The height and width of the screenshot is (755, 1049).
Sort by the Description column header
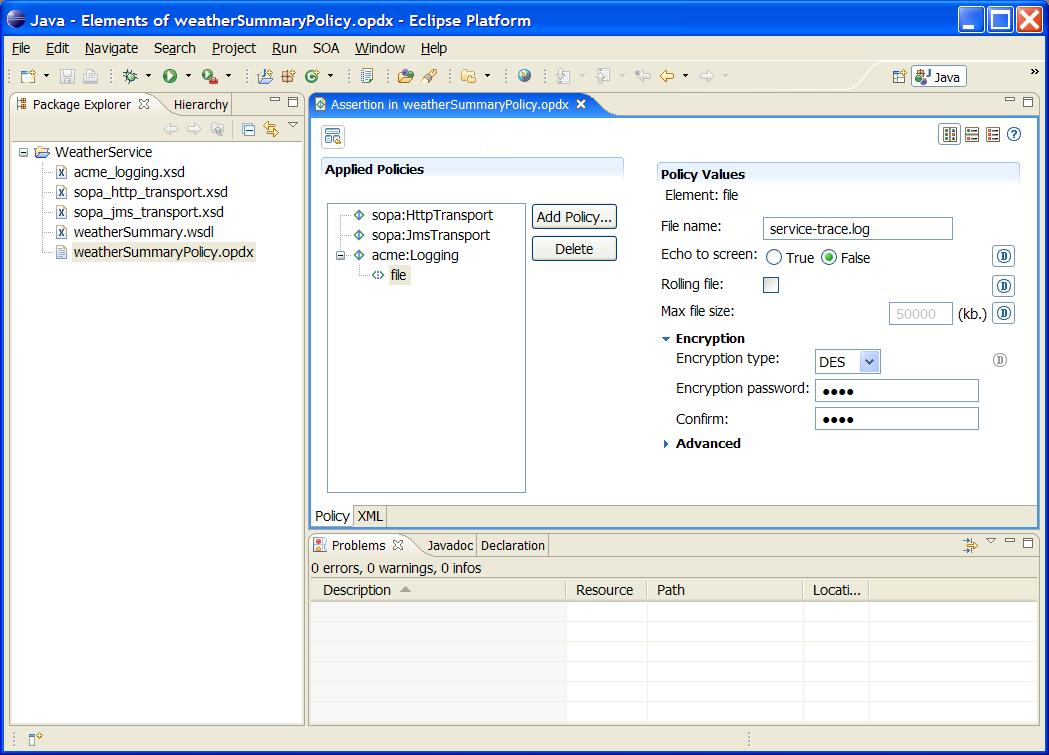438,590
